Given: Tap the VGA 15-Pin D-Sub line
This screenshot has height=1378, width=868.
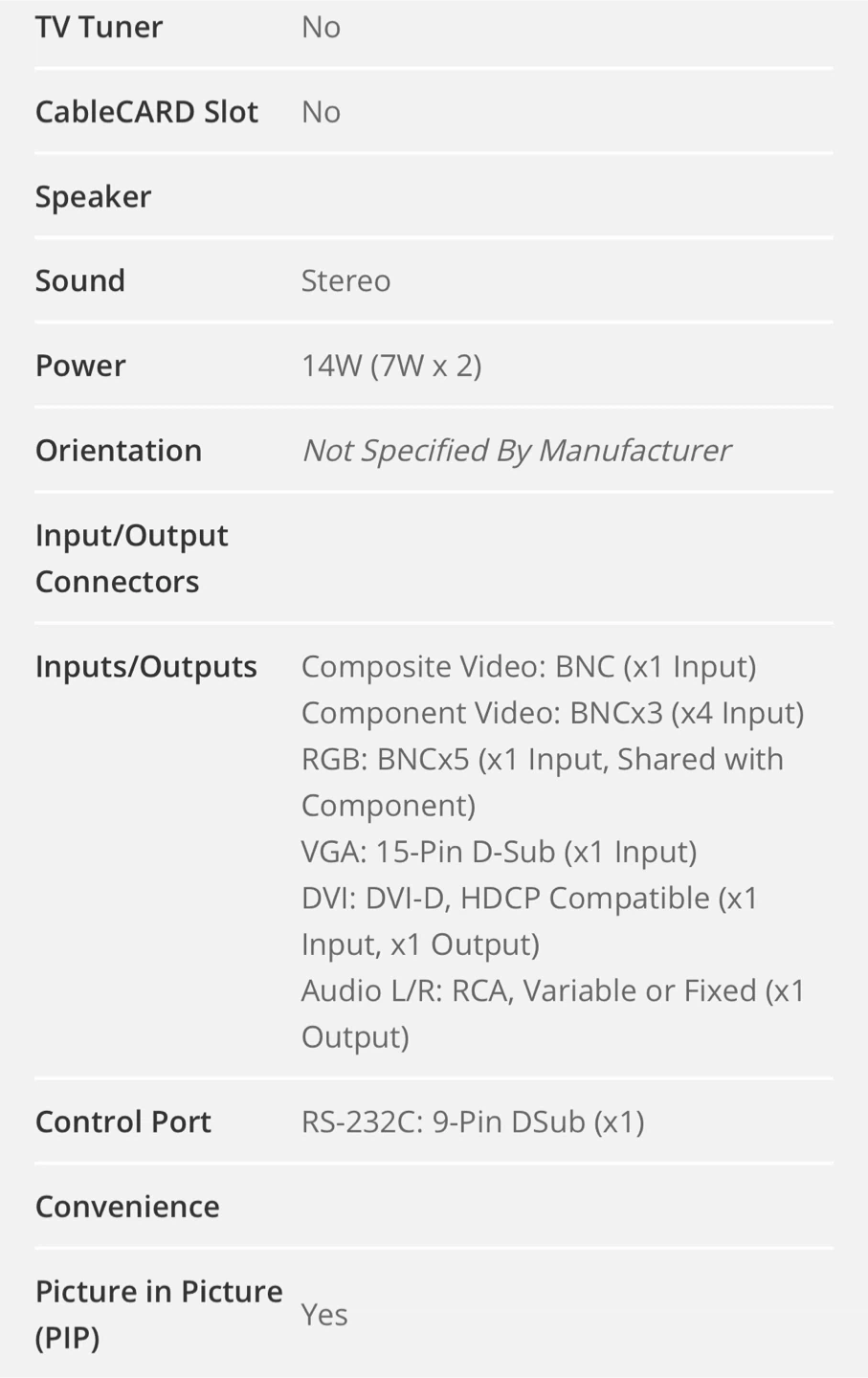Looking at the screenshot, I should tap(499, 852).
